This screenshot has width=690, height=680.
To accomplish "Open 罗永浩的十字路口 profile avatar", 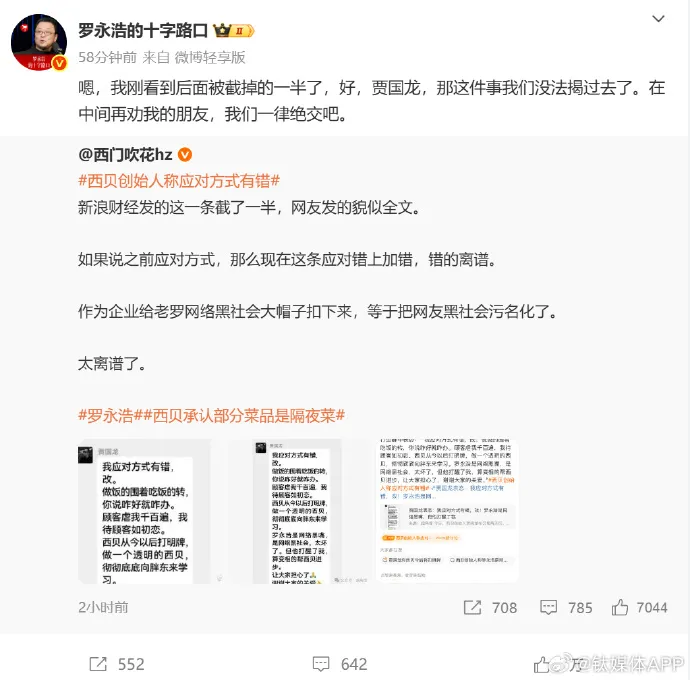I will click(x=39, y=42).
